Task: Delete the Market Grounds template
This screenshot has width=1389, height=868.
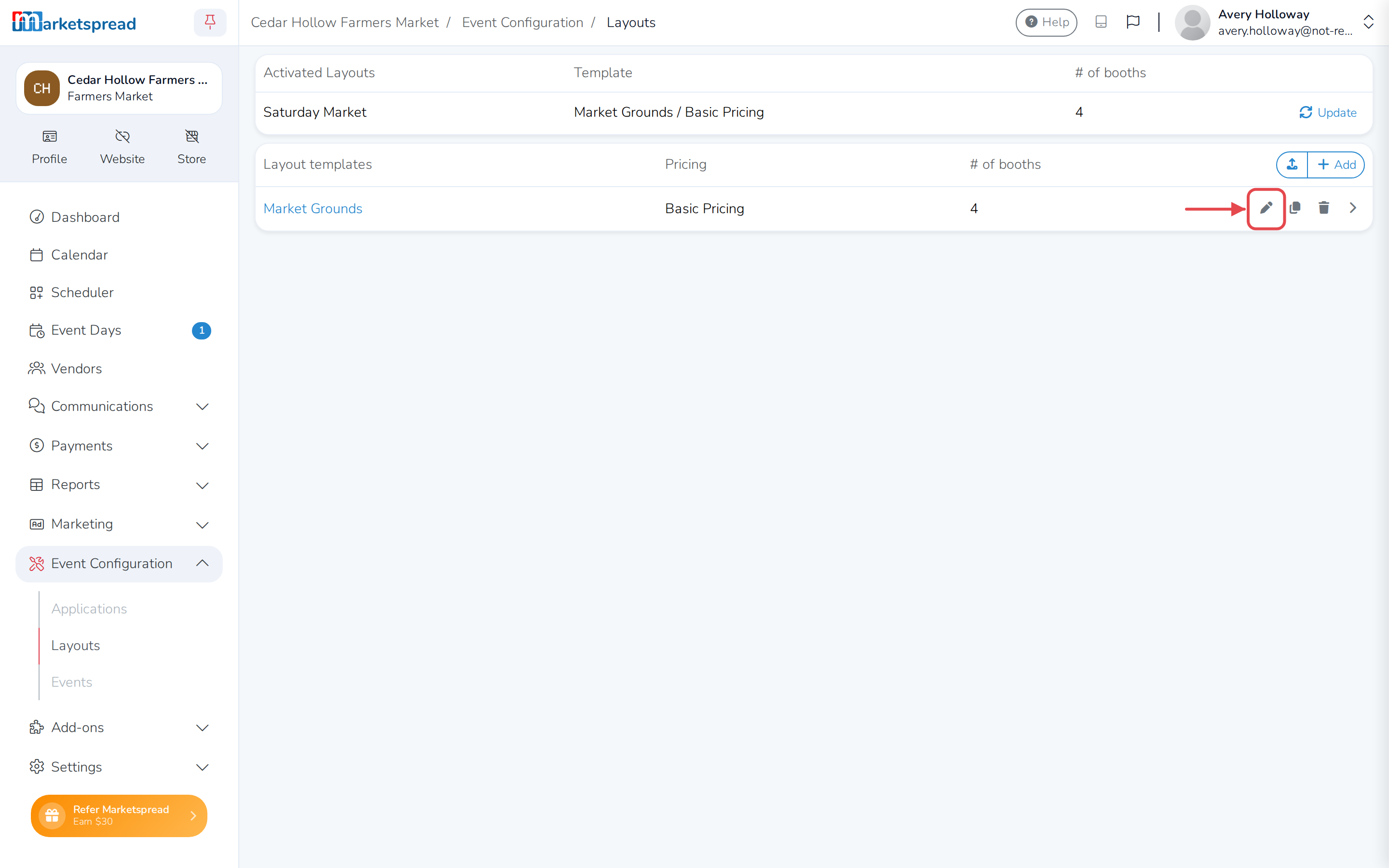Action: (1323, 208)
